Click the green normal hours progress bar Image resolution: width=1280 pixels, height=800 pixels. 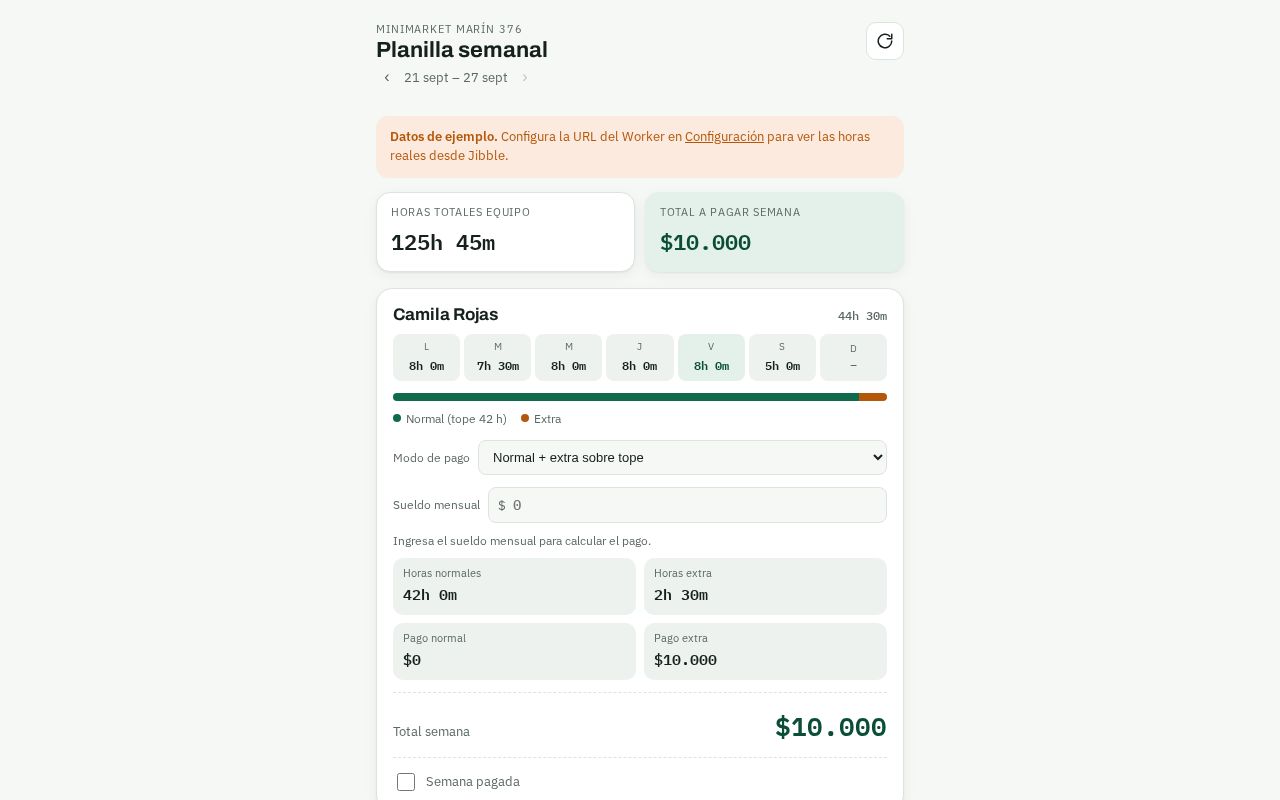tap(626, 397)
